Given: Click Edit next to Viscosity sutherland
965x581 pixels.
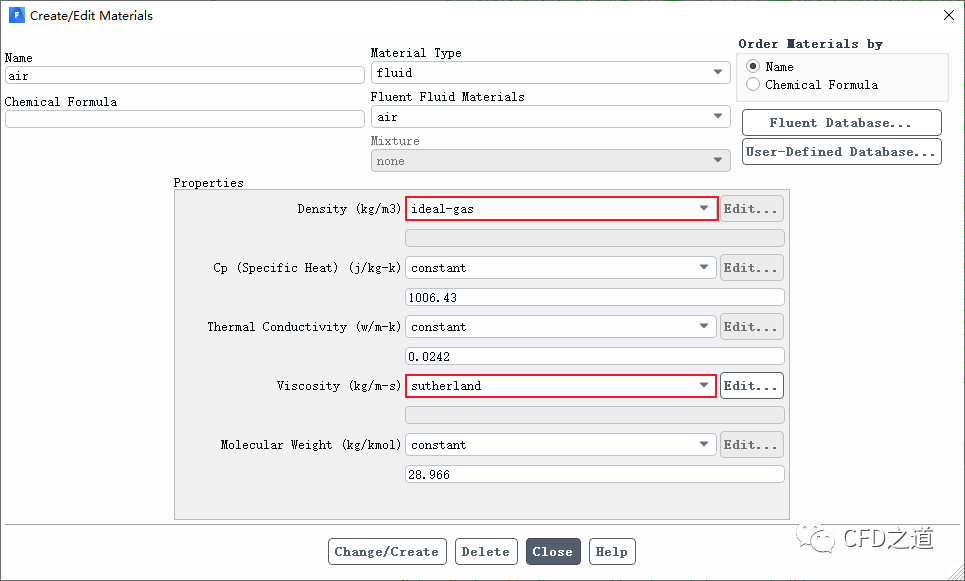Looking at the screenshot, I should click(x=751, y=386).
